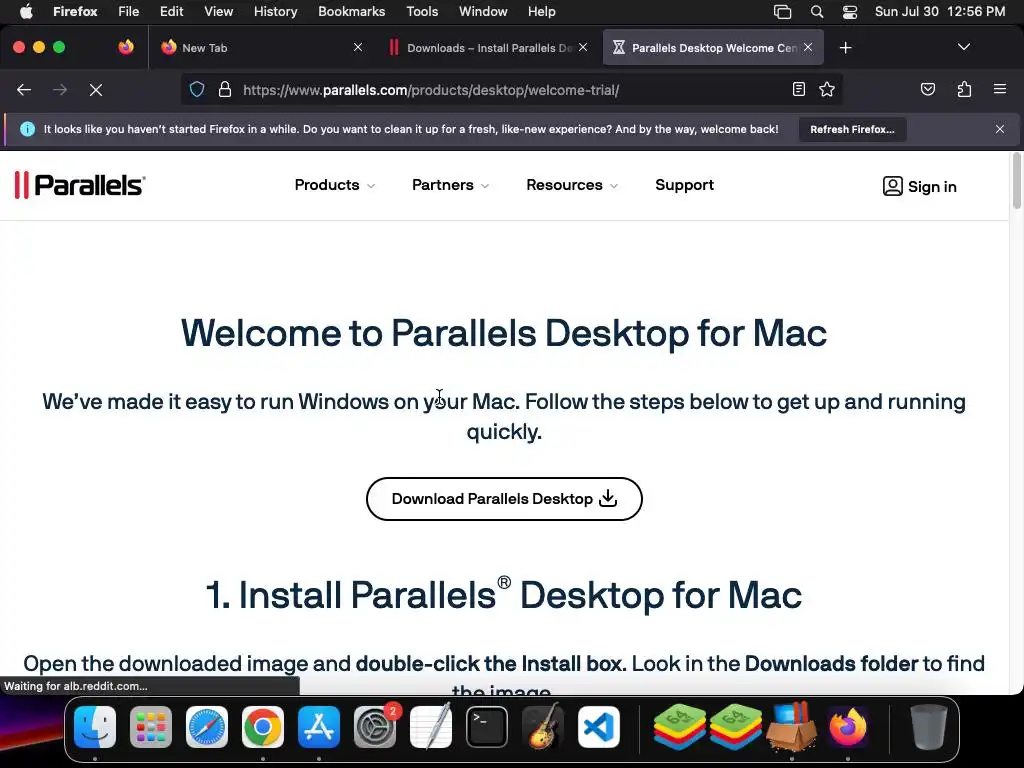Close the New Tab tab
This screenshot has width=1024, height=768.
coord(357,47)
